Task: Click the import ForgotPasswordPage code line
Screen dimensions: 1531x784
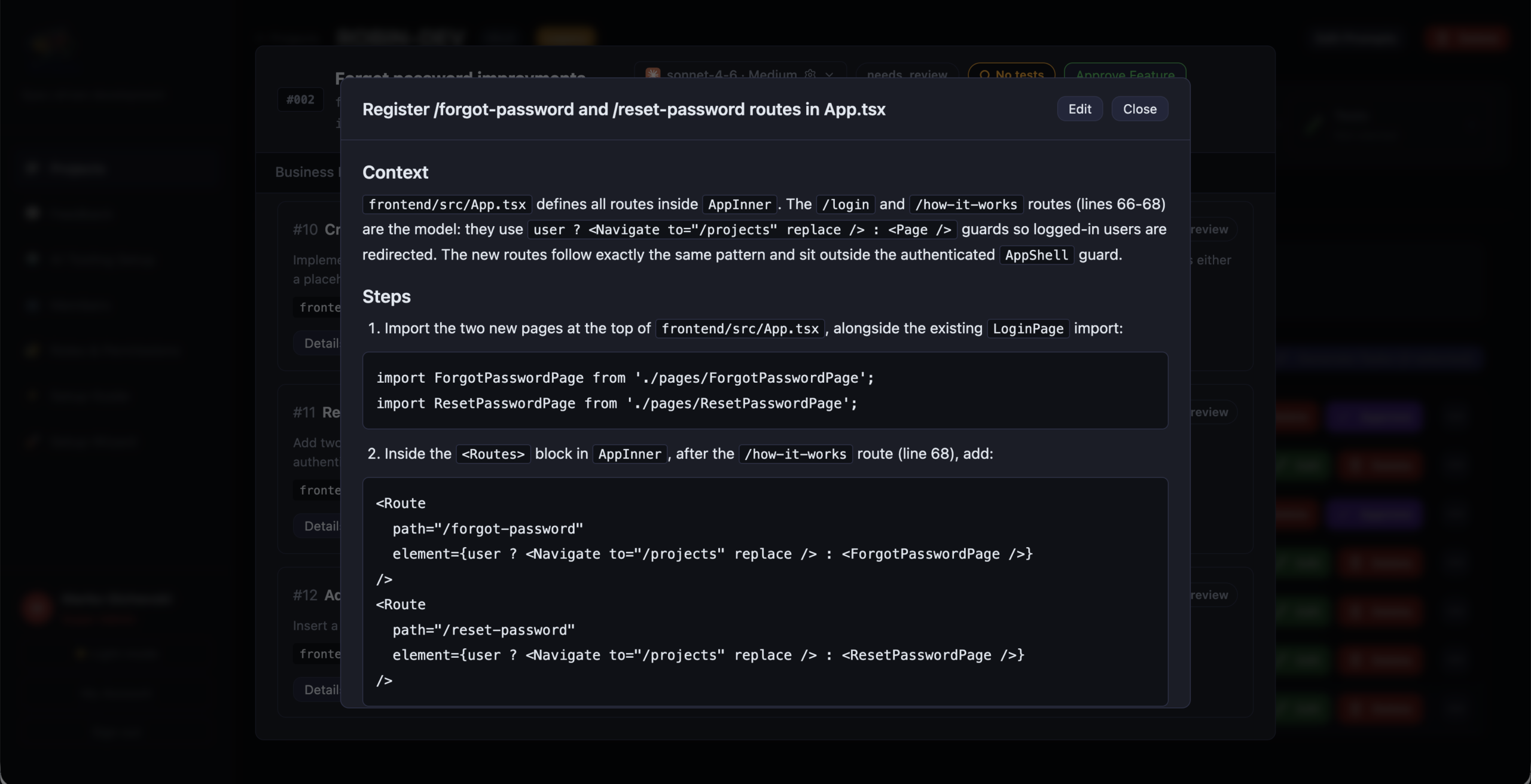Action: point(625,378)
